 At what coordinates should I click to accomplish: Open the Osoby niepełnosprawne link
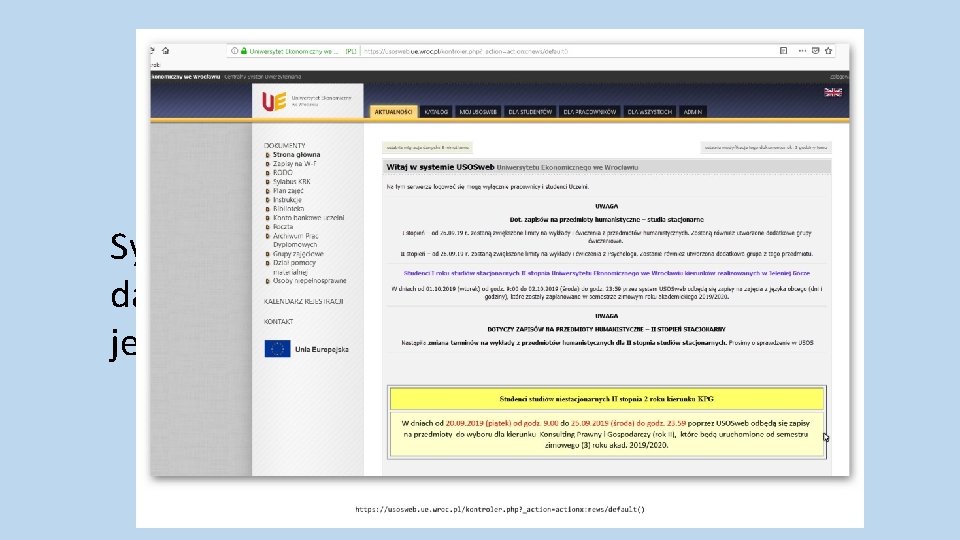[310, 281]
